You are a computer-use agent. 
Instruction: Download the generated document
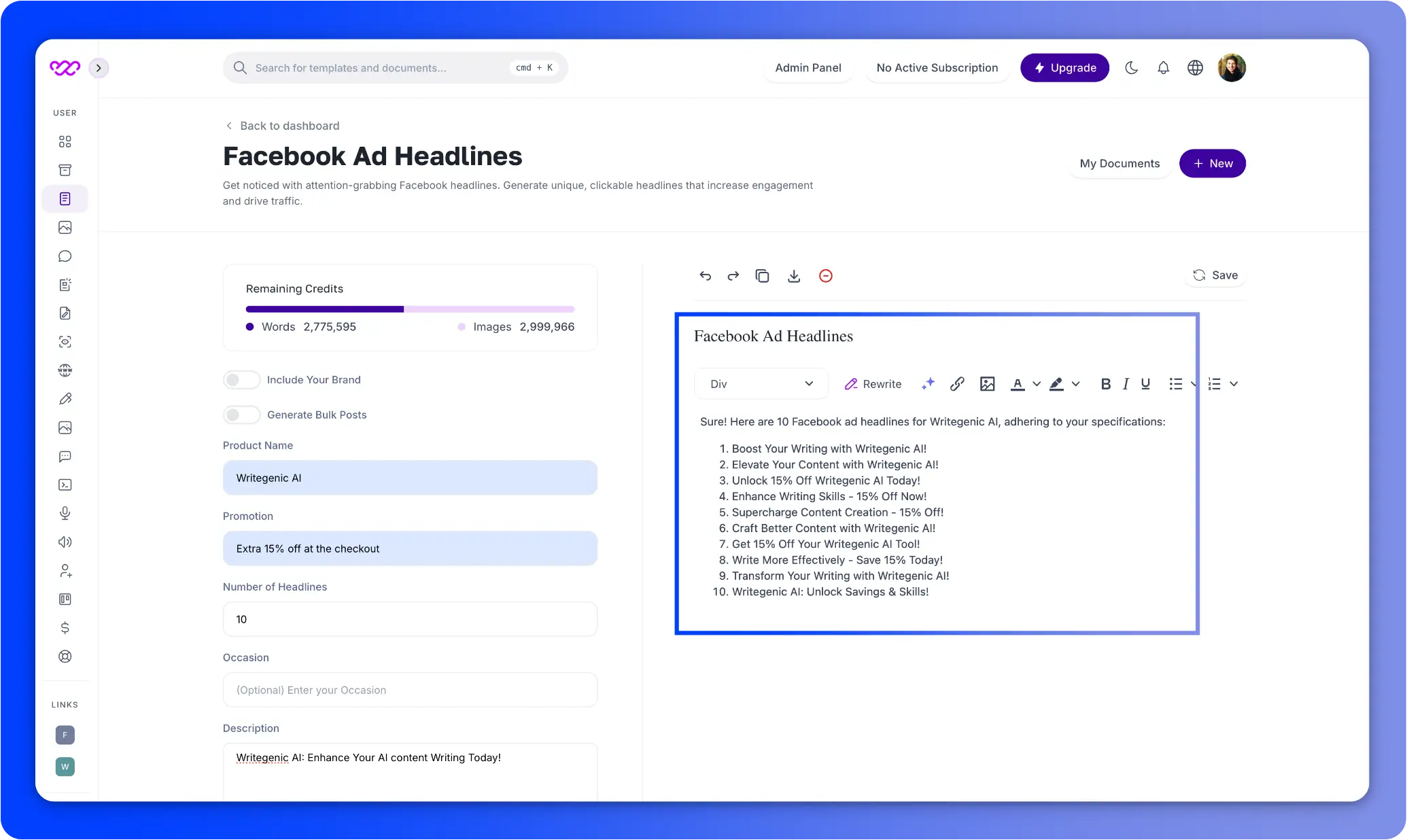[x=793, y=275]
